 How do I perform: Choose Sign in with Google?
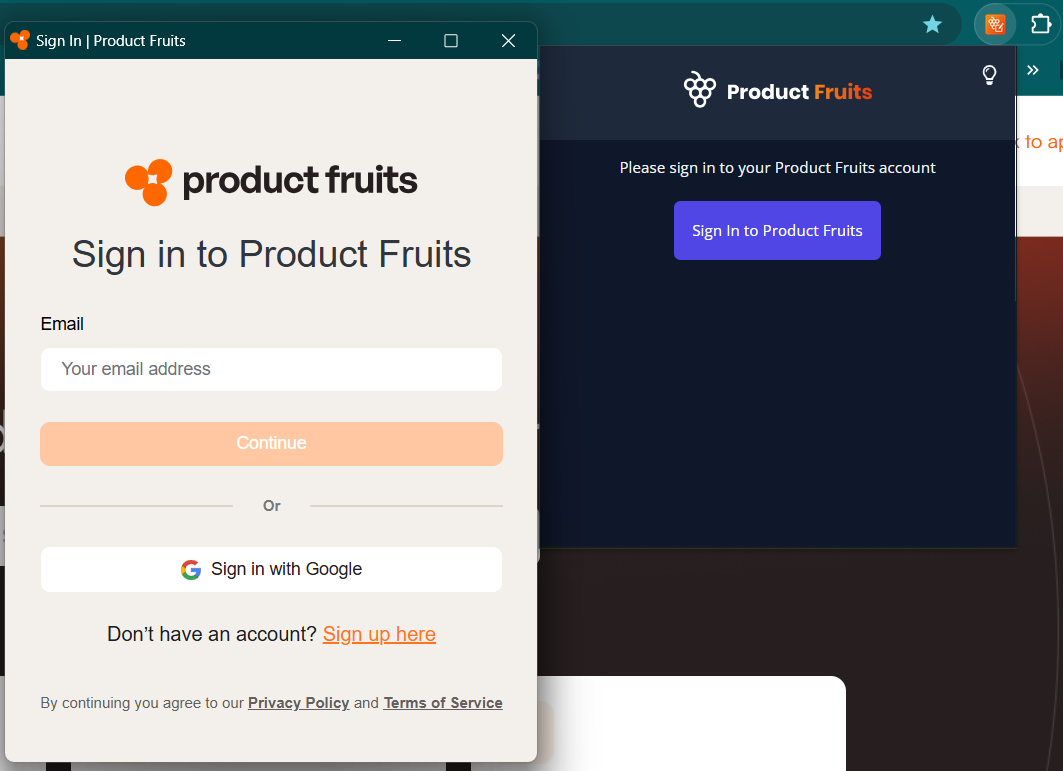[x=271, y=570]
